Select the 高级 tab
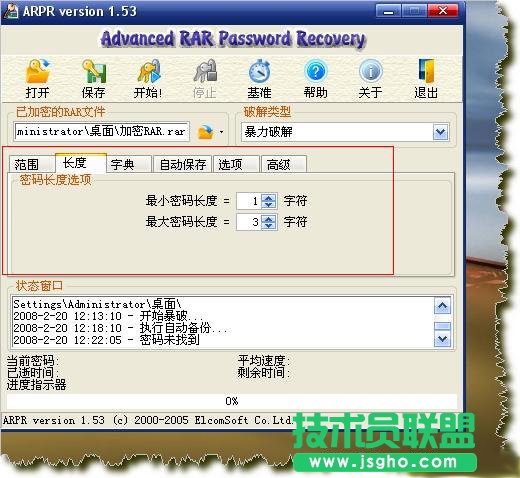This screenshot has height=478, width=520. (283, 164)
